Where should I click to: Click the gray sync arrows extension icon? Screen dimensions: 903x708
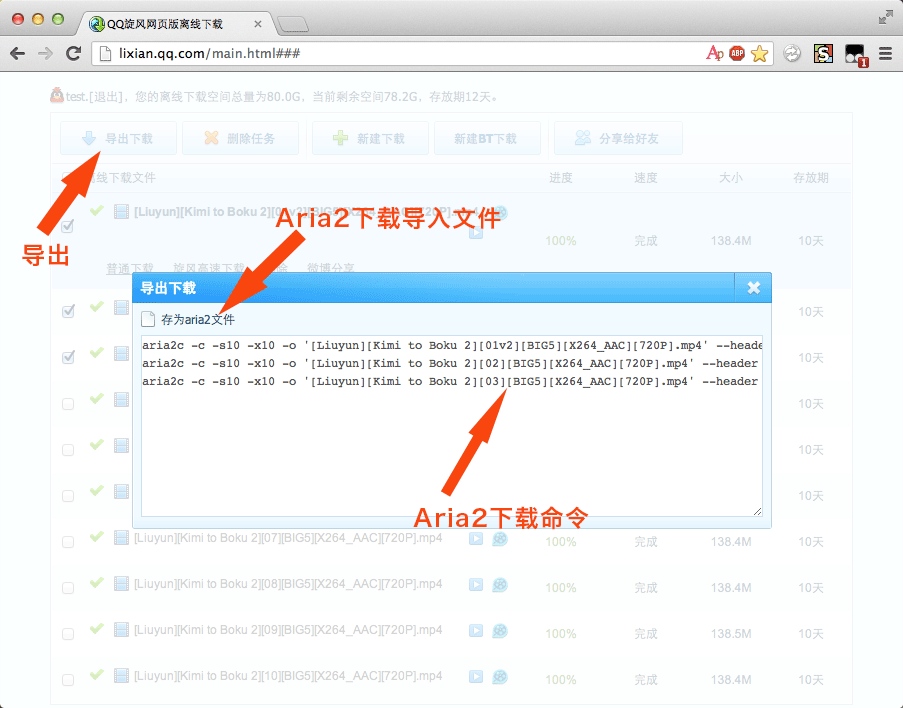point(792,54)
